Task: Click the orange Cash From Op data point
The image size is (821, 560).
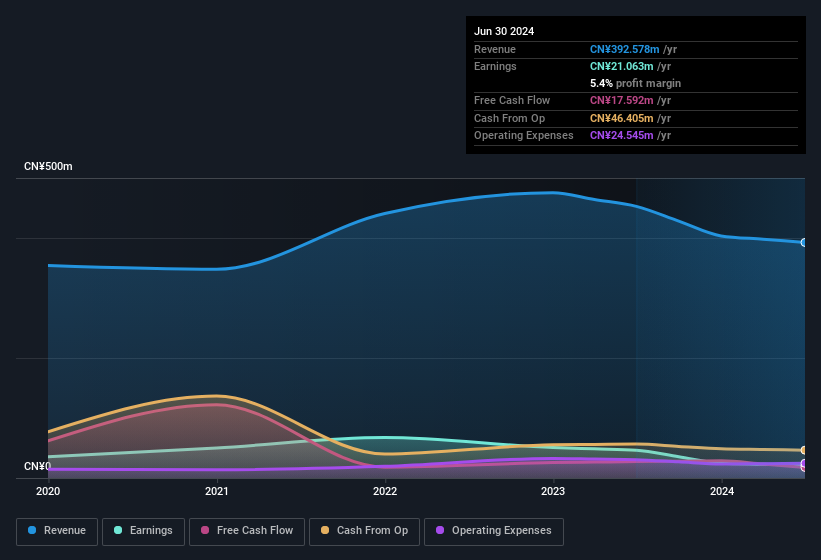Action: (804, 450)
